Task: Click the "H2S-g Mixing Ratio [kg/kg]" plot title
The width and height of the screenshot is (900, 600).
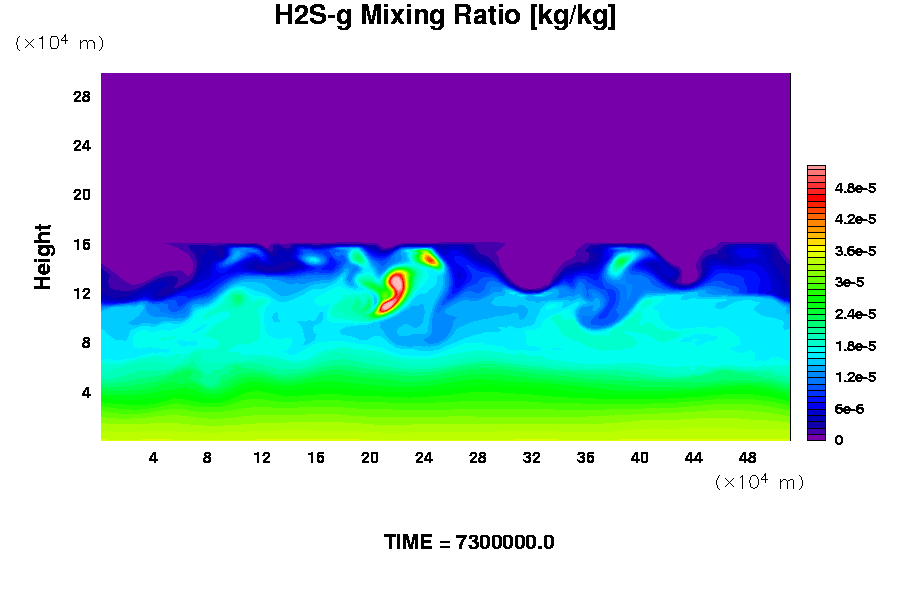Action: point(445,17)
